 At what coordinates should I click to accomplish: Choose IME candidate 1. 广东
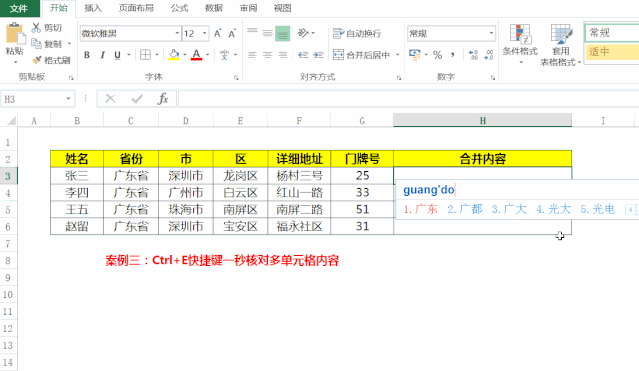(421, 209)
